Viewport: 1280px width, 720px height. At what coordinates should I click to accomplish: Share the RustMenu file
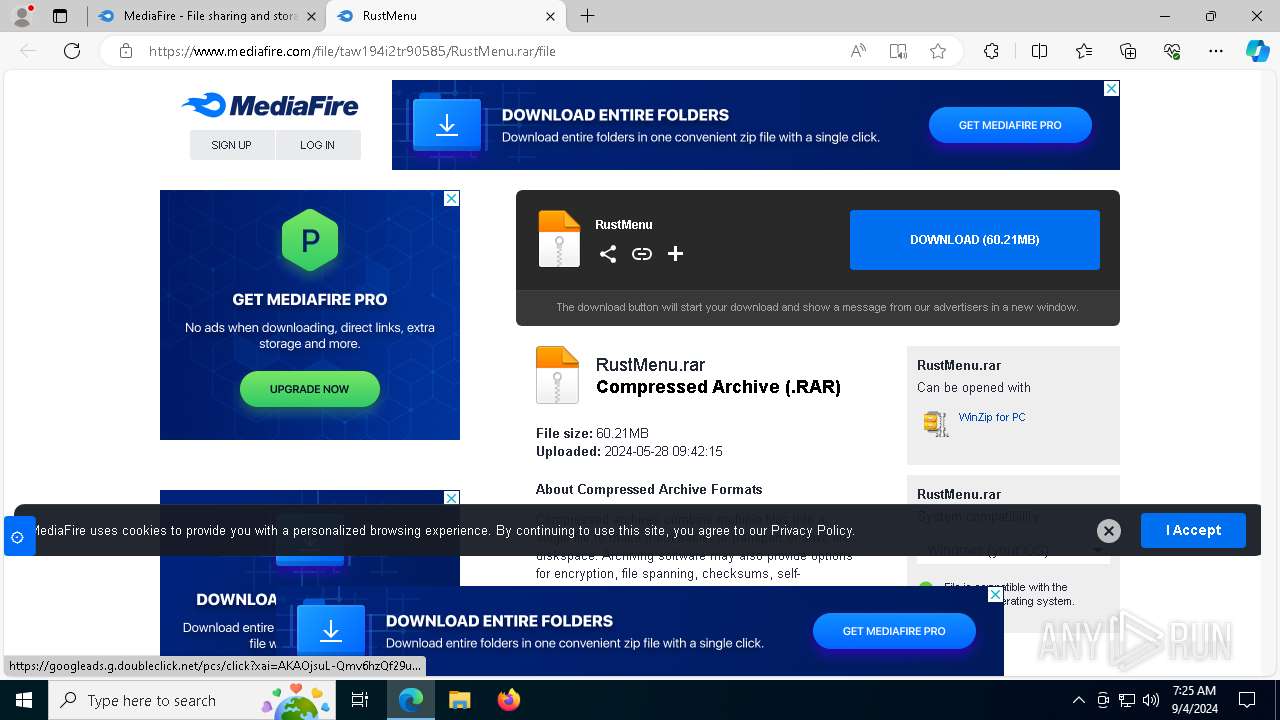pyautogui.click(x=608, y=254)
